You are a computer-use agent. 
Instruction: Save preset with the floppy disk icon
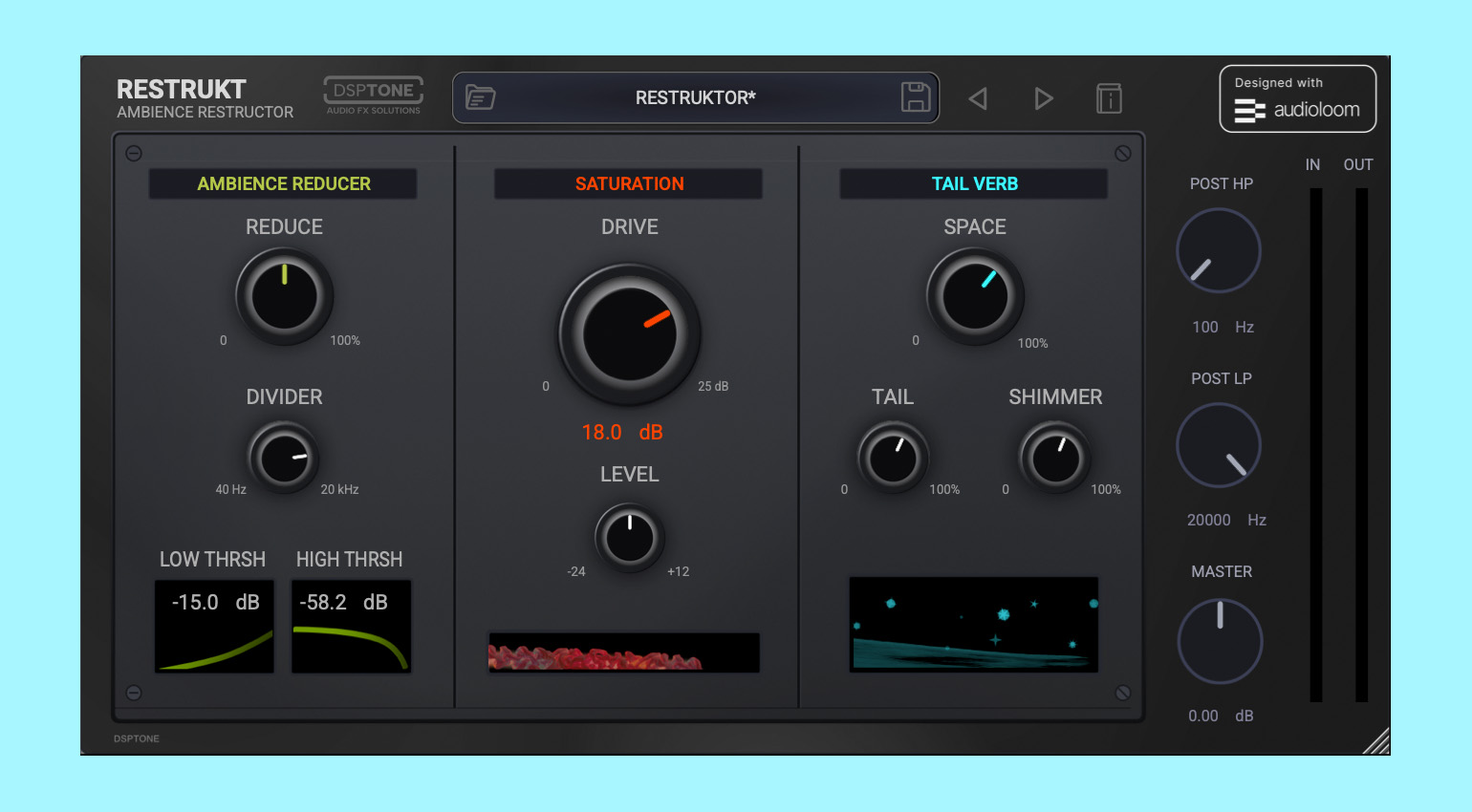click(916, 97)
